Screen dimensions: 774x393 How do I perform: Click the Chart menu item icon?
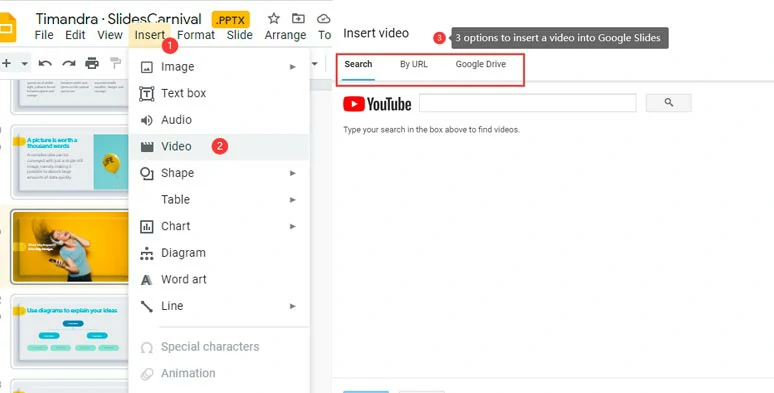(147, 227)
